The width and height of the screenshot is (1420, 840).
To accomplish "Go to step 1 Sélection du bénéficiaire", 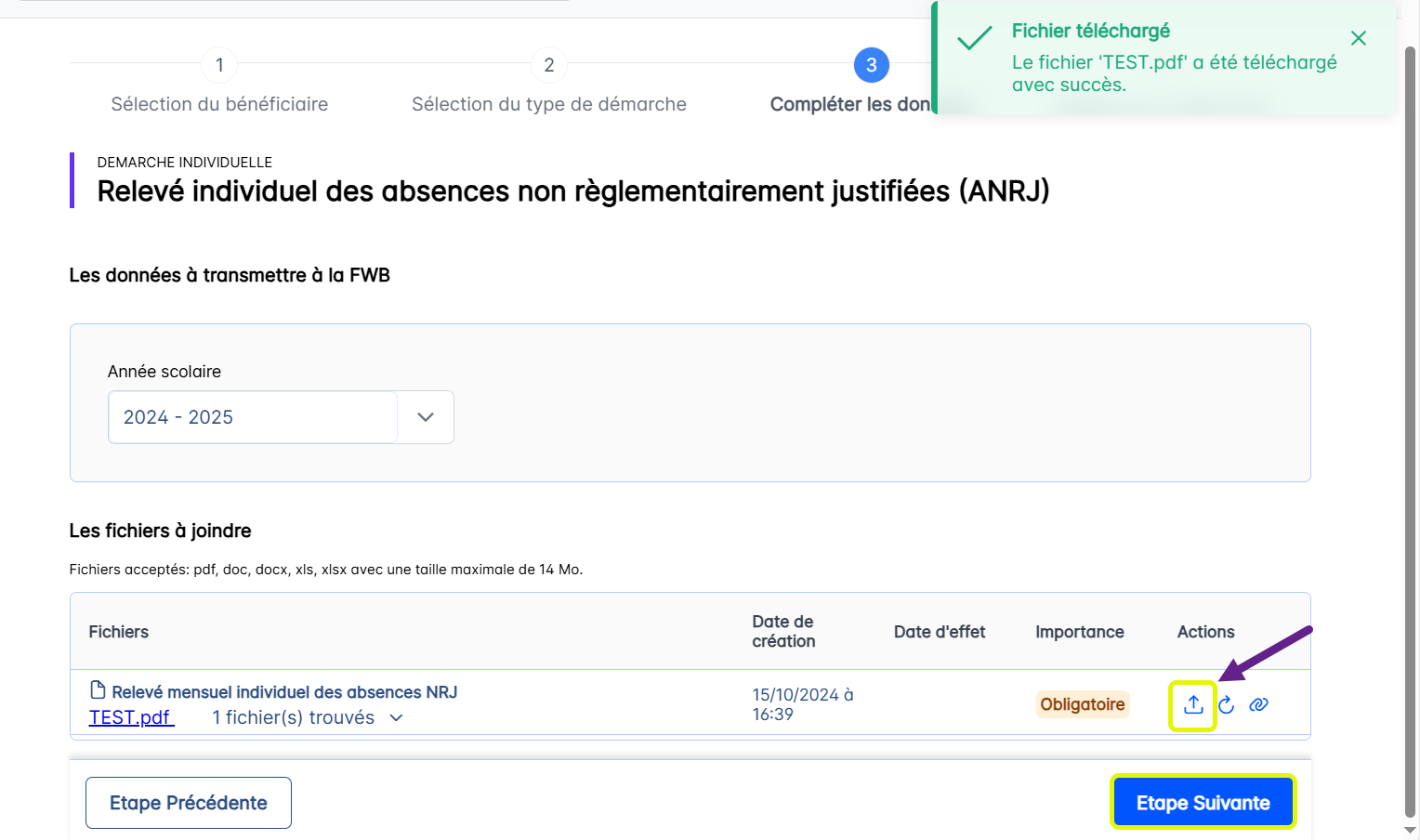I will [219, 65].
